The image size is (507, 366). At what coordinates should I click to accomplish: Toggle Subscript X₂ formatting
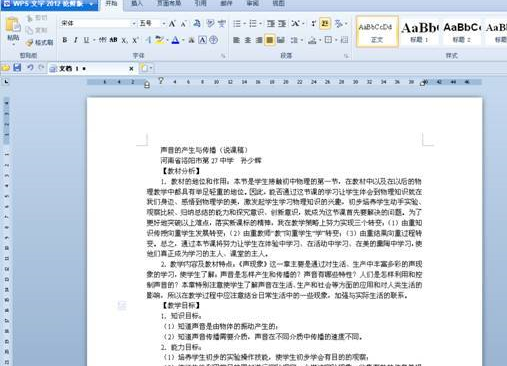tap(124, 40)
